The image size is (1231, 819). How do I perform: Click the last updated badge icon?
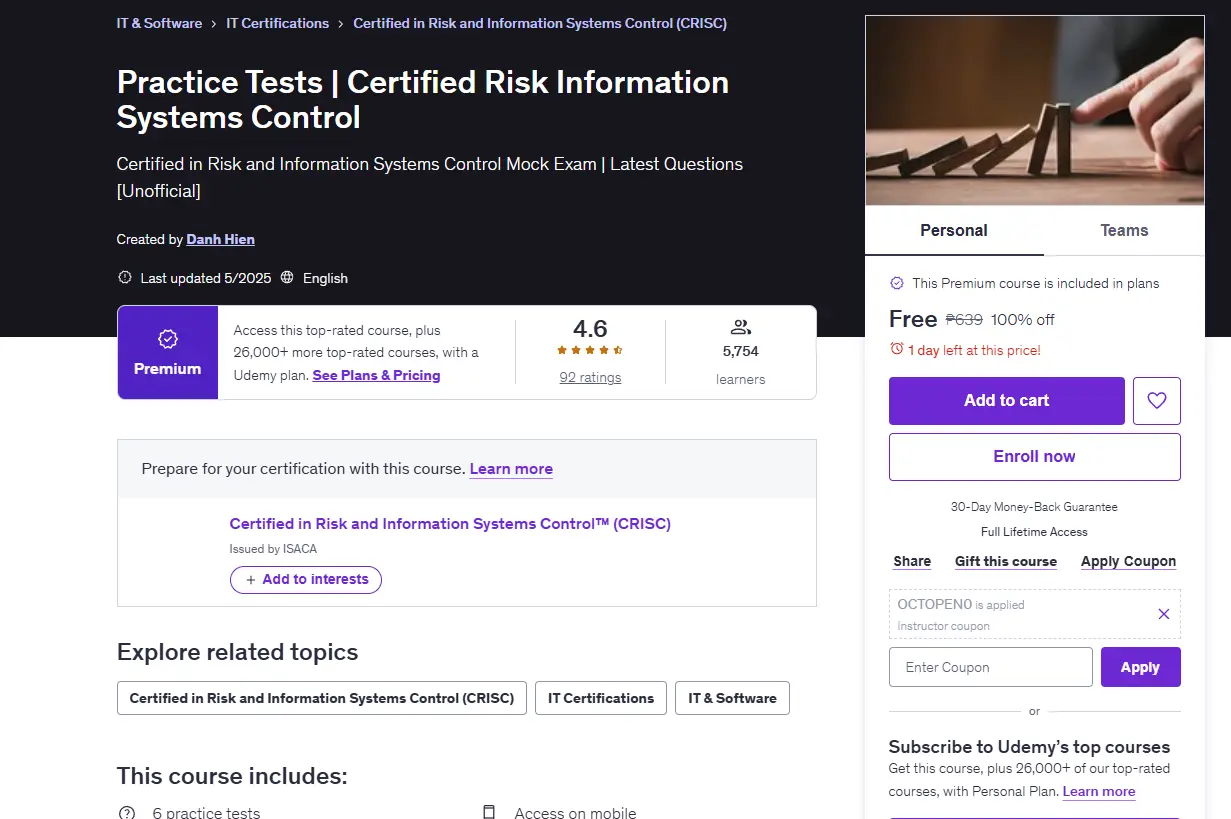coord(125,278)
